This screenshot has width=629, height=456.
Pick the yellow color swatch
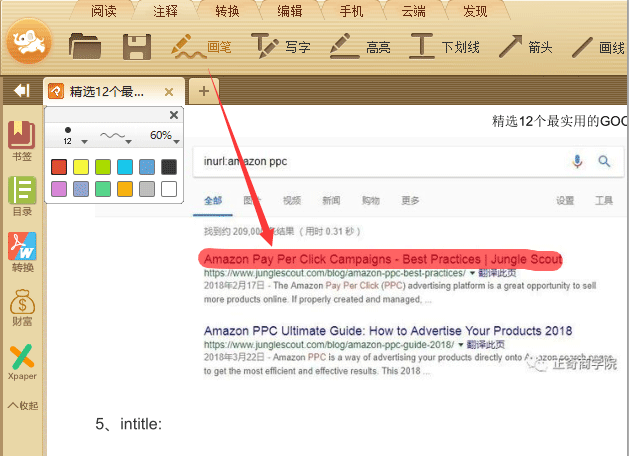coord(81,167)
